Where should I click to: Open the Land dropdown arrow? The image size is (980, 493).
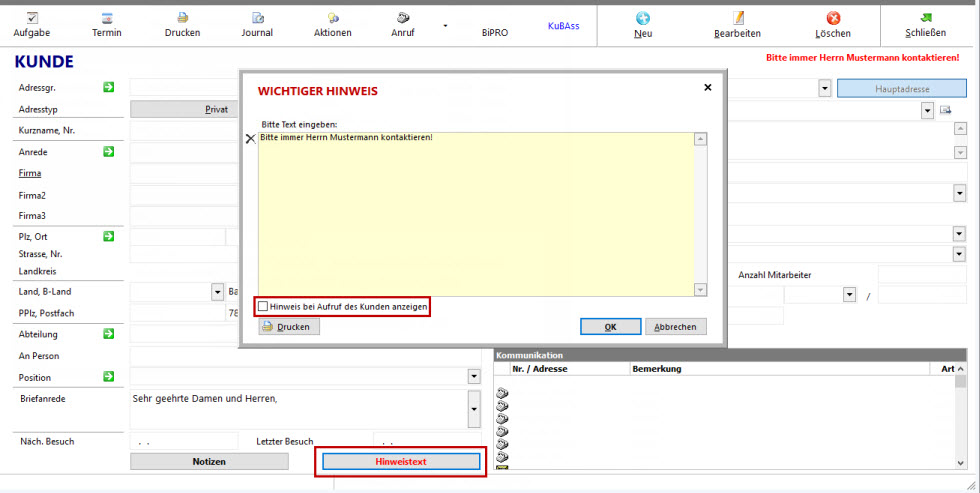click(x=217, y=293)
